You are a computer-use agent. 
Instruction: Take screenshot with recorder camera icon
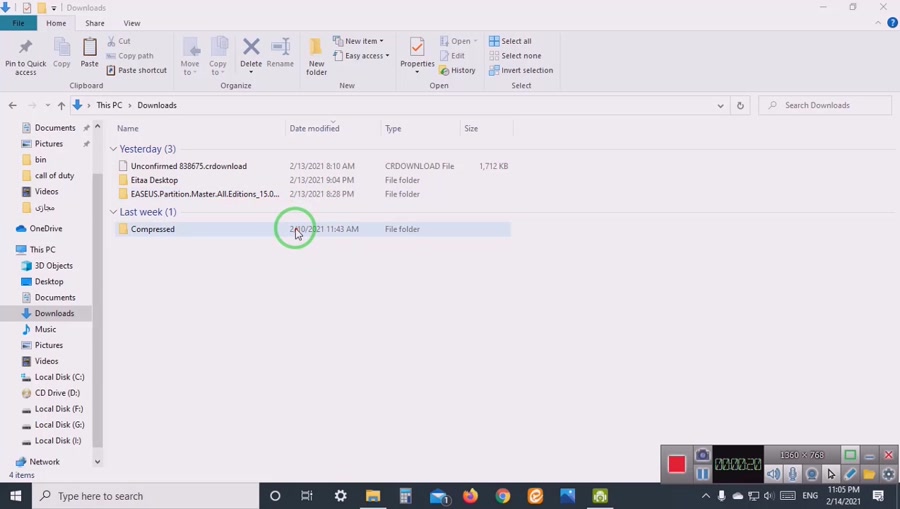click(702, 455)
